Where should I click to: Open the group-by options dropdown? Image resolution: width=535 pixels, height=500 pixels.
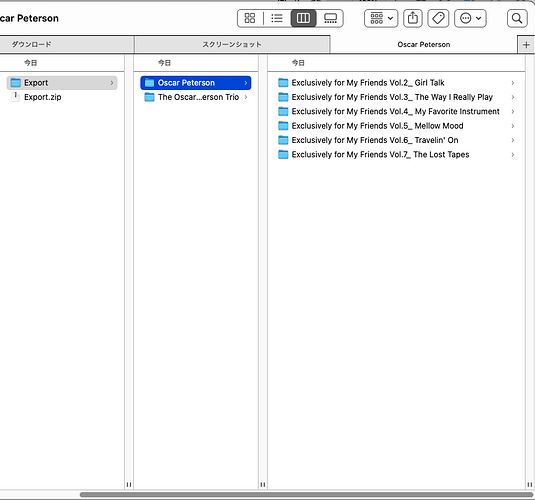[381, 18]
